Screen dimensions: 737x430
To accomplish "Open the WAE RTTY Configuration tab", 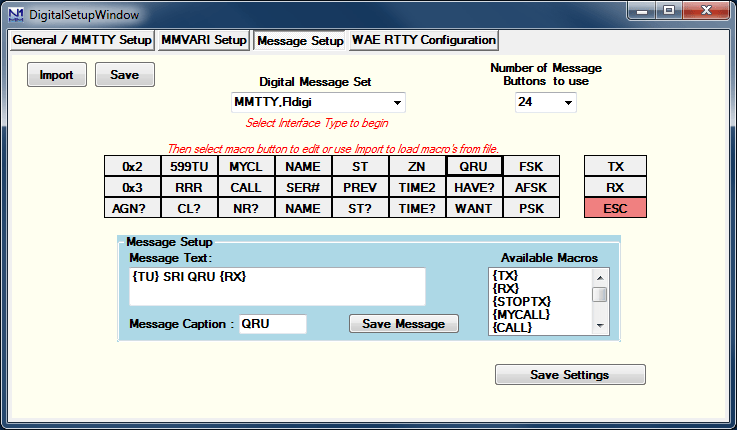I will [x=423, y=40].
